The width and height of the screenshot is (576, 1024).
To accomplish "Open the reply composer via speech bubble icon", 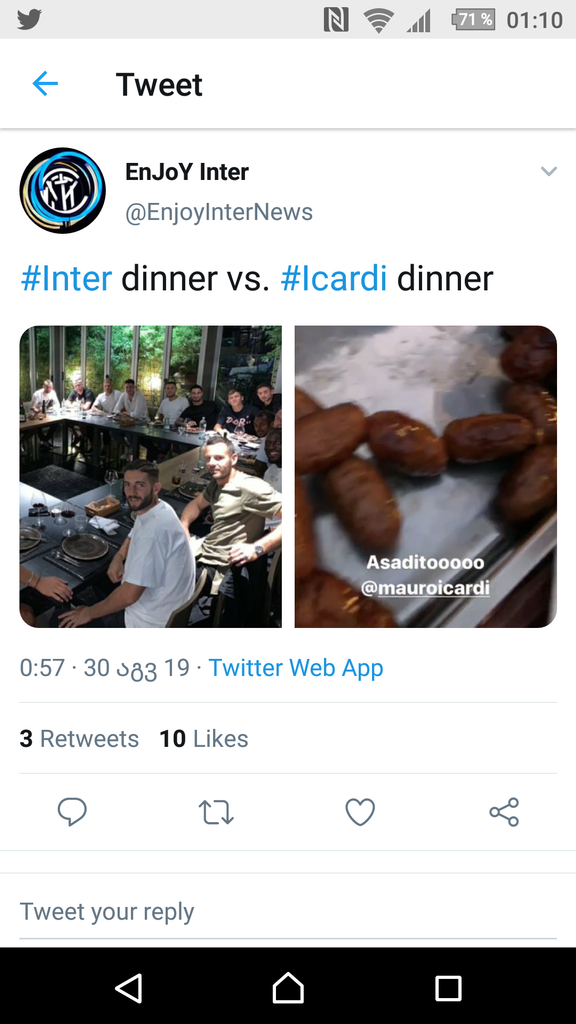I will [71, 813].
